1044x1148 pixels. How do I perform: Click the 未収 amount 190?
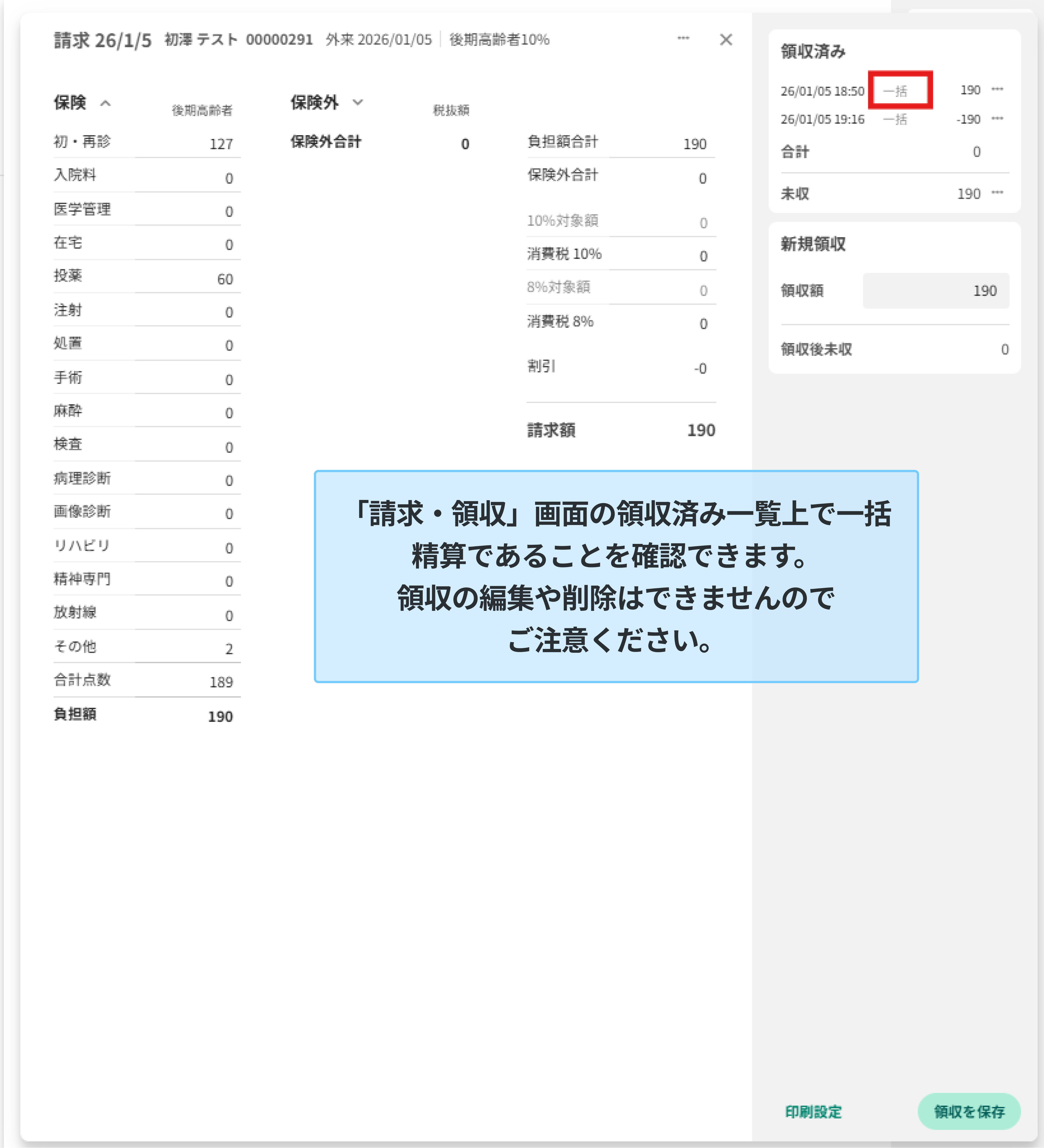coord(968,194)
